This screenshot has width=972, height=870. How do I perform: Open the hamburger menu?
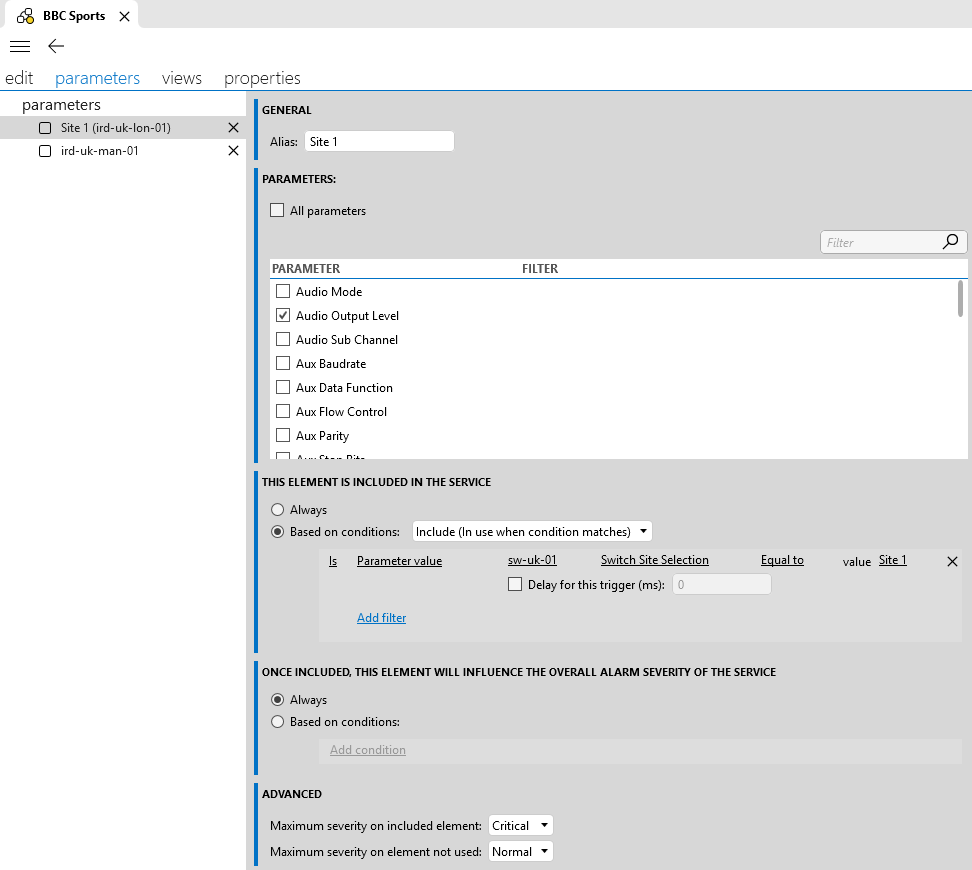(x=20, y=47)
